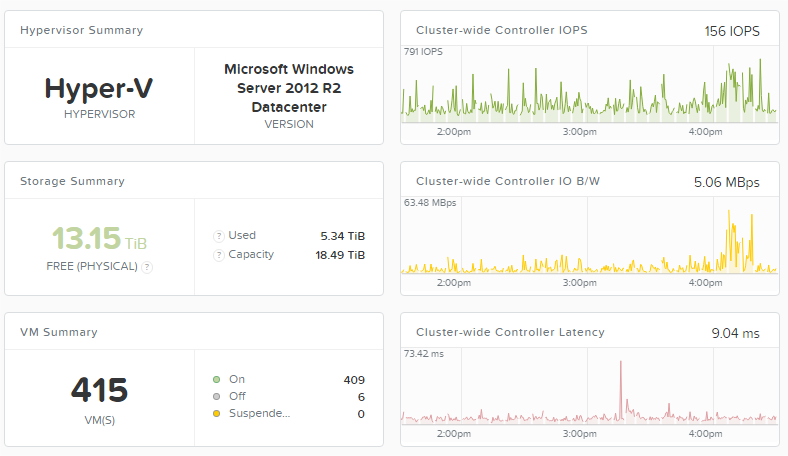
Task: Select the VM Summary heading
Action: tap(59, 332)
